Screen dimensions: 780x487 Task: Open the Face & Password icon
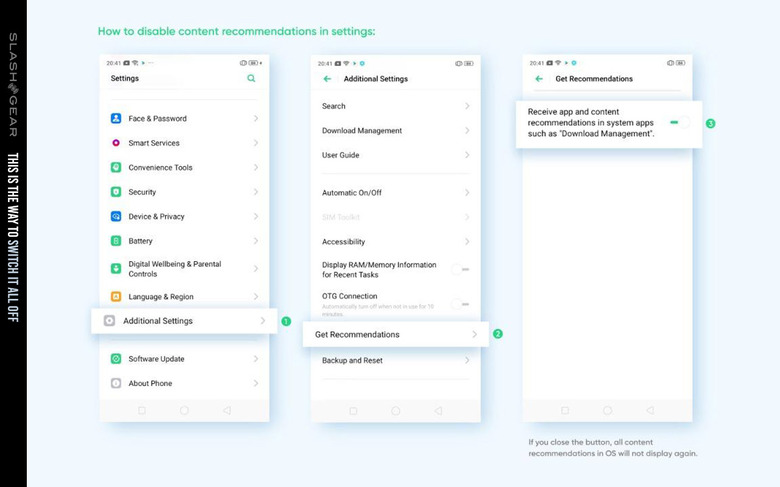tap(116, 118)
